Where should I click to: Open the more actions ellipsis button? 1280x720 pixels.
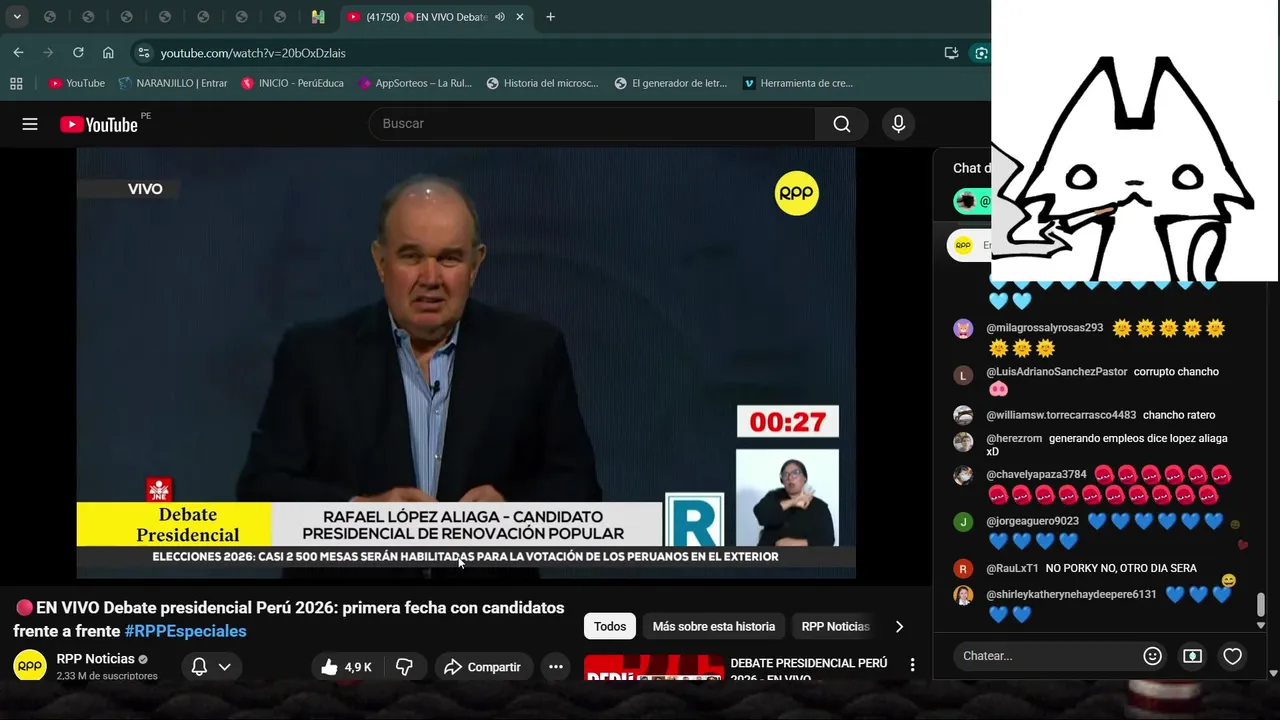coord(556,667)
